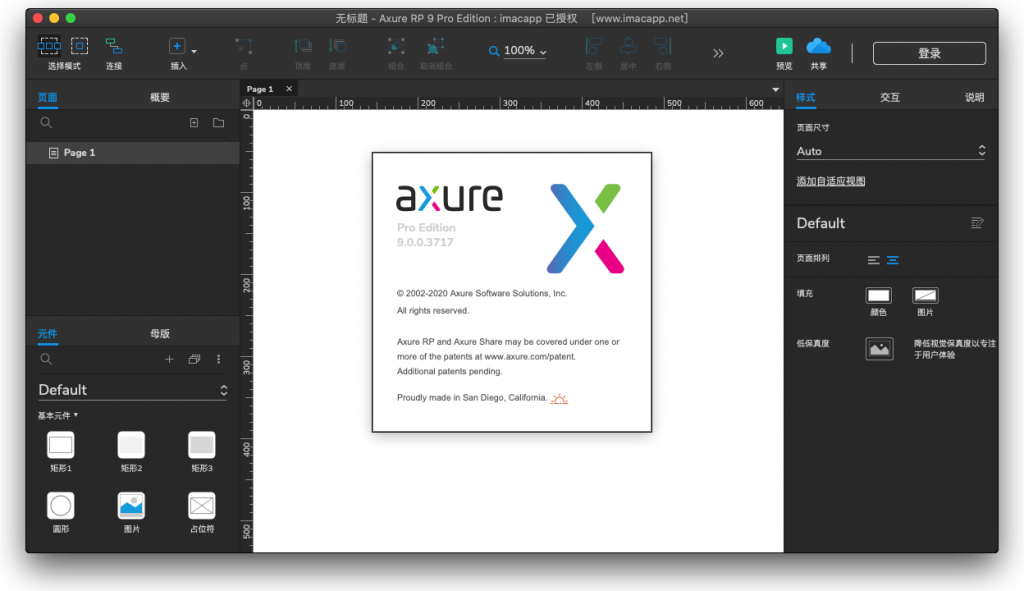
Task: Toggle the 低保真度 low fidelity mode
Action: (x=879, y=349)
